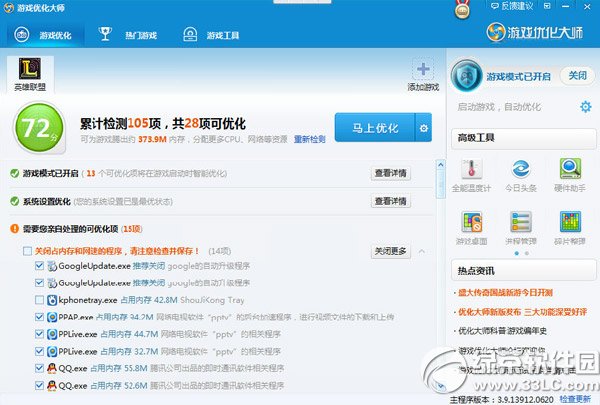Open news 盛大传奇国战新游今日开测
The image size is (600, 405).
(505, 293)
